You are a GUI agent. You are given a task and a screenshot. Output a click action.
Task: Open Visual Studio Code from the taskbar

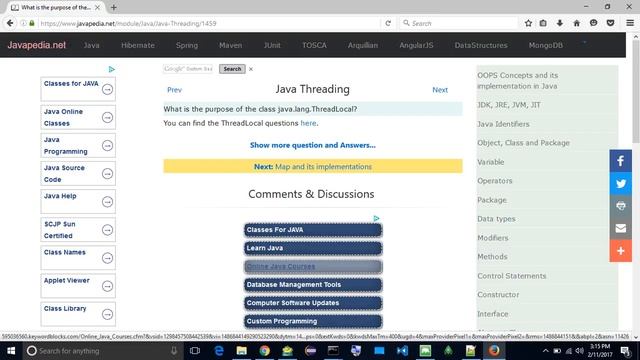click(402, 351)
